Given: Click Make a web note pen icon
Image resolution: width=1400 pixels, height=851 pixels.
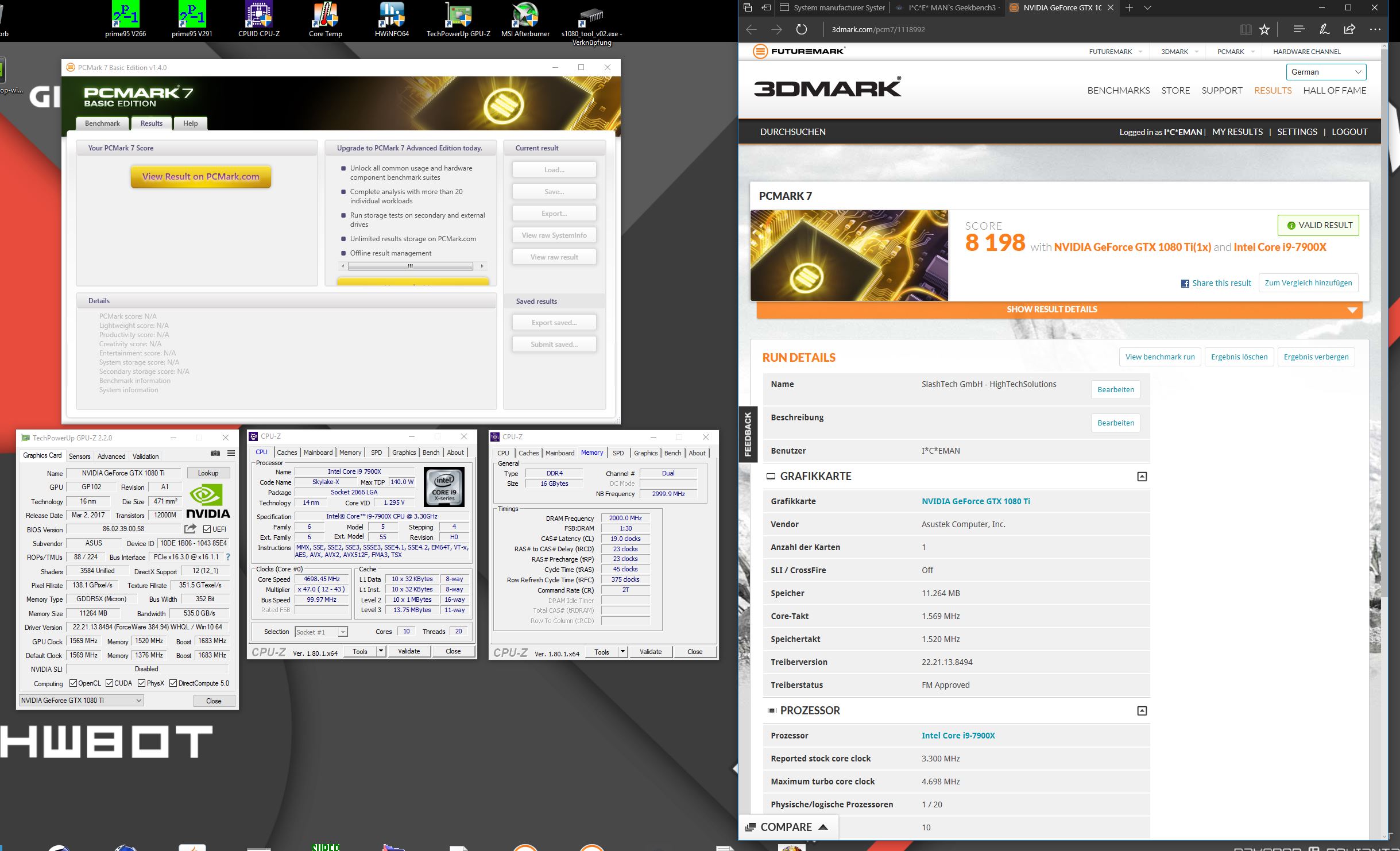Looking at the screenshot, I should pyautogui.click(x=1324, y=29).
